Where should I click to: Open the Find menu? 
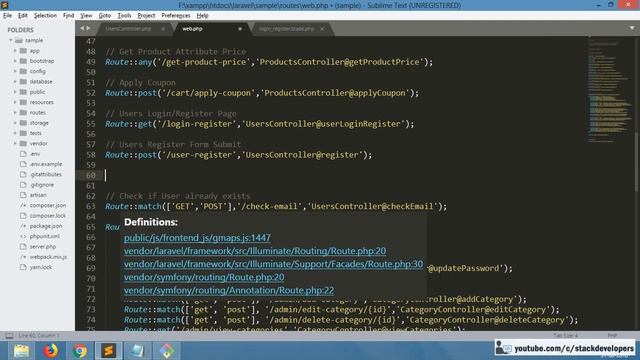coord(68,16)
